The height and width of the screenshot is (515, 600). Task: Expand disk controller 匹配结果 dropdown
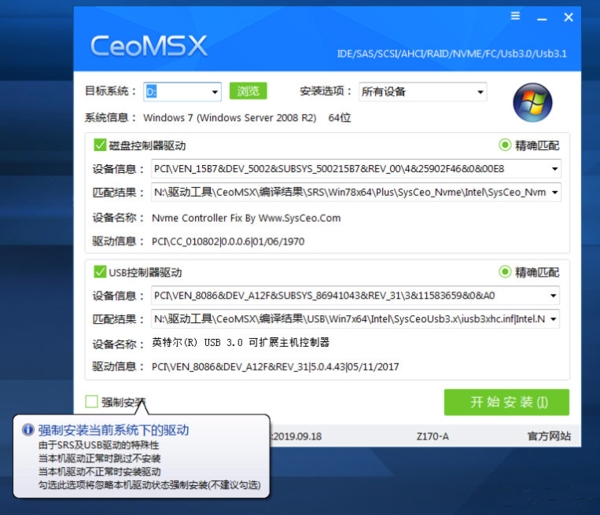pyautogui.click(x=554, y=192)
